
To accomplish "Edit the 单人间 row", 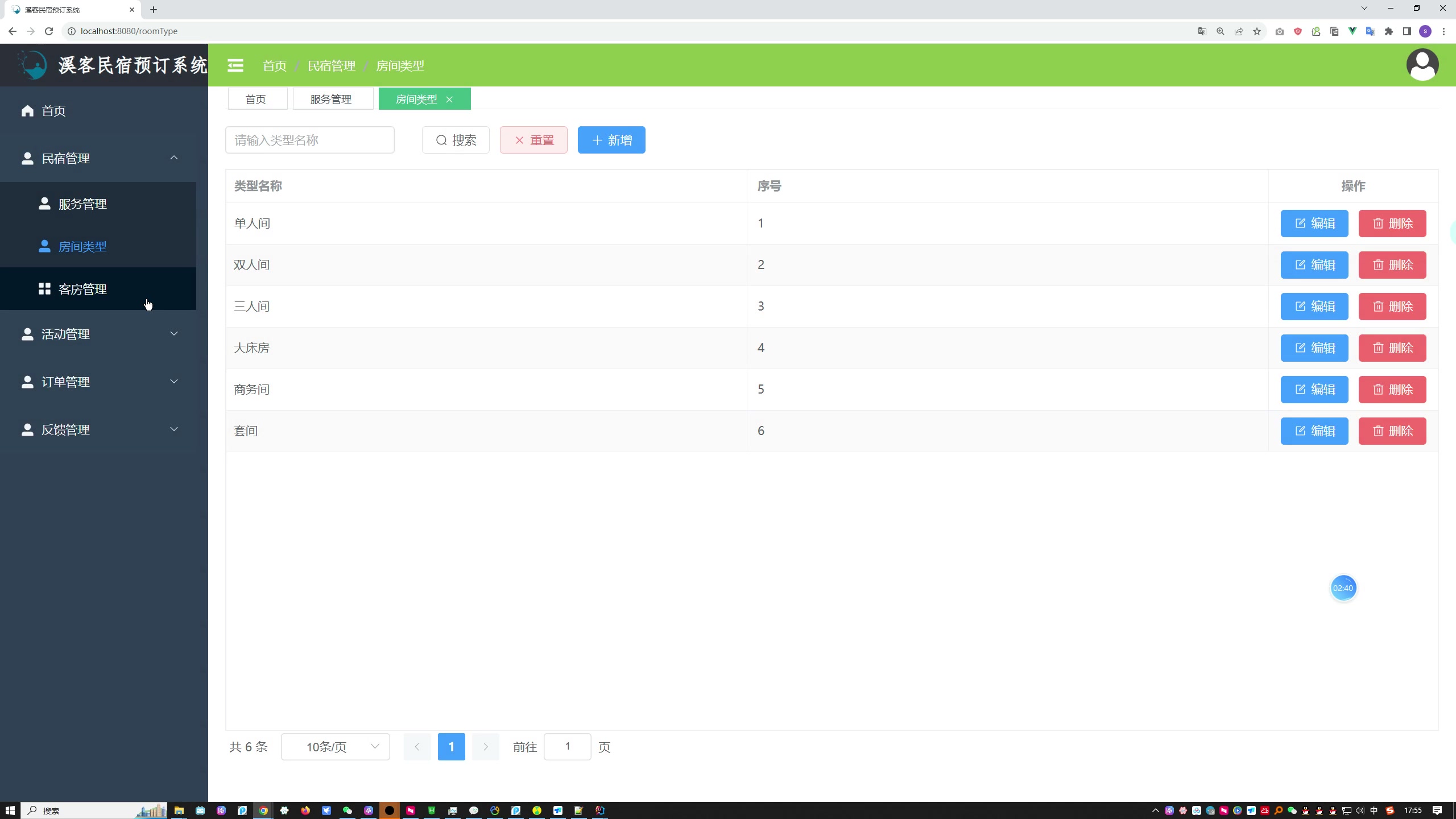I will [x=1314, y=224].
